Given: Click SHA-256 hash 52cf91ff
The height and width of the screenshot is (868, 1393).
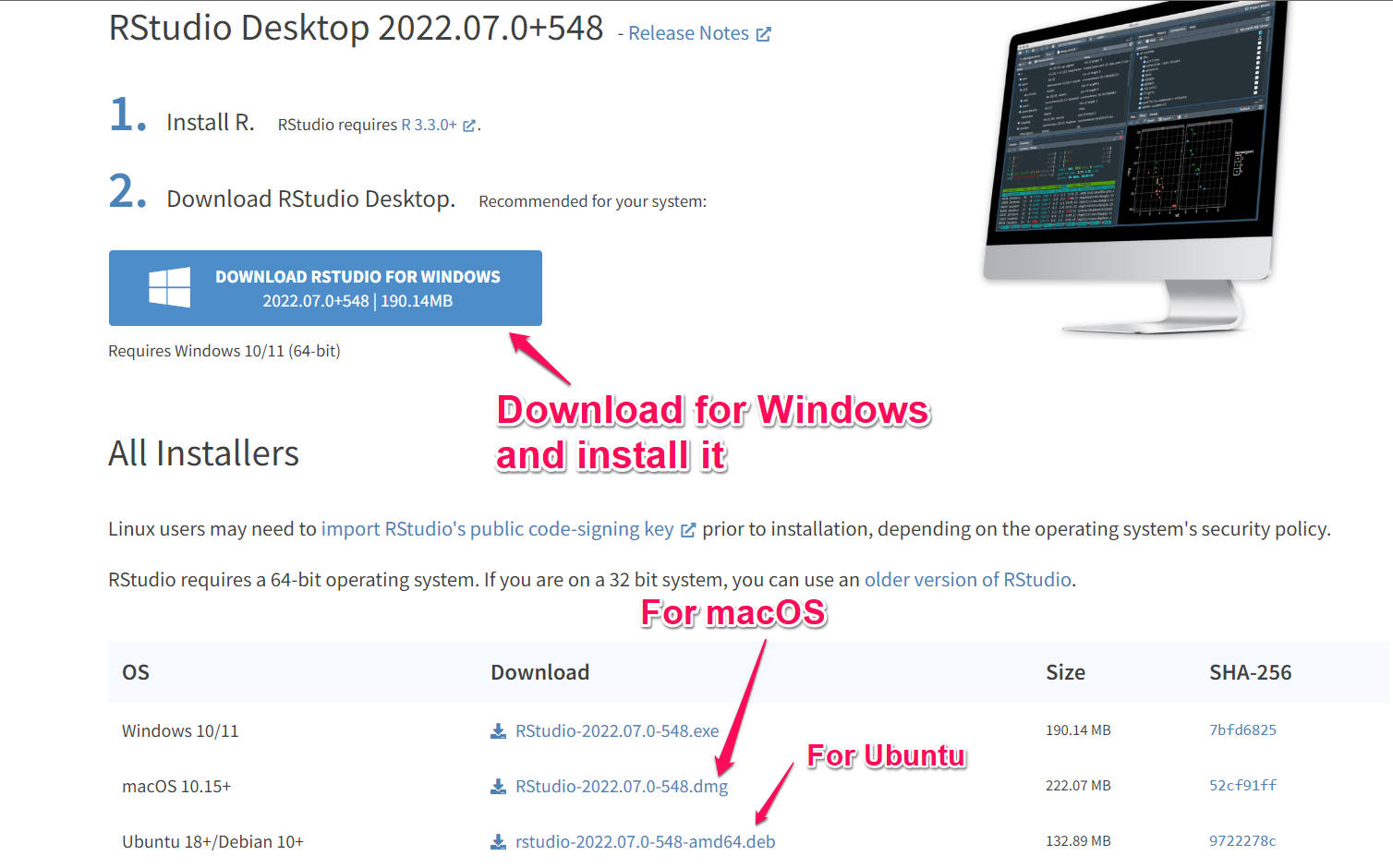Looking at the screenshot, I should click(x=1242, y=786).
